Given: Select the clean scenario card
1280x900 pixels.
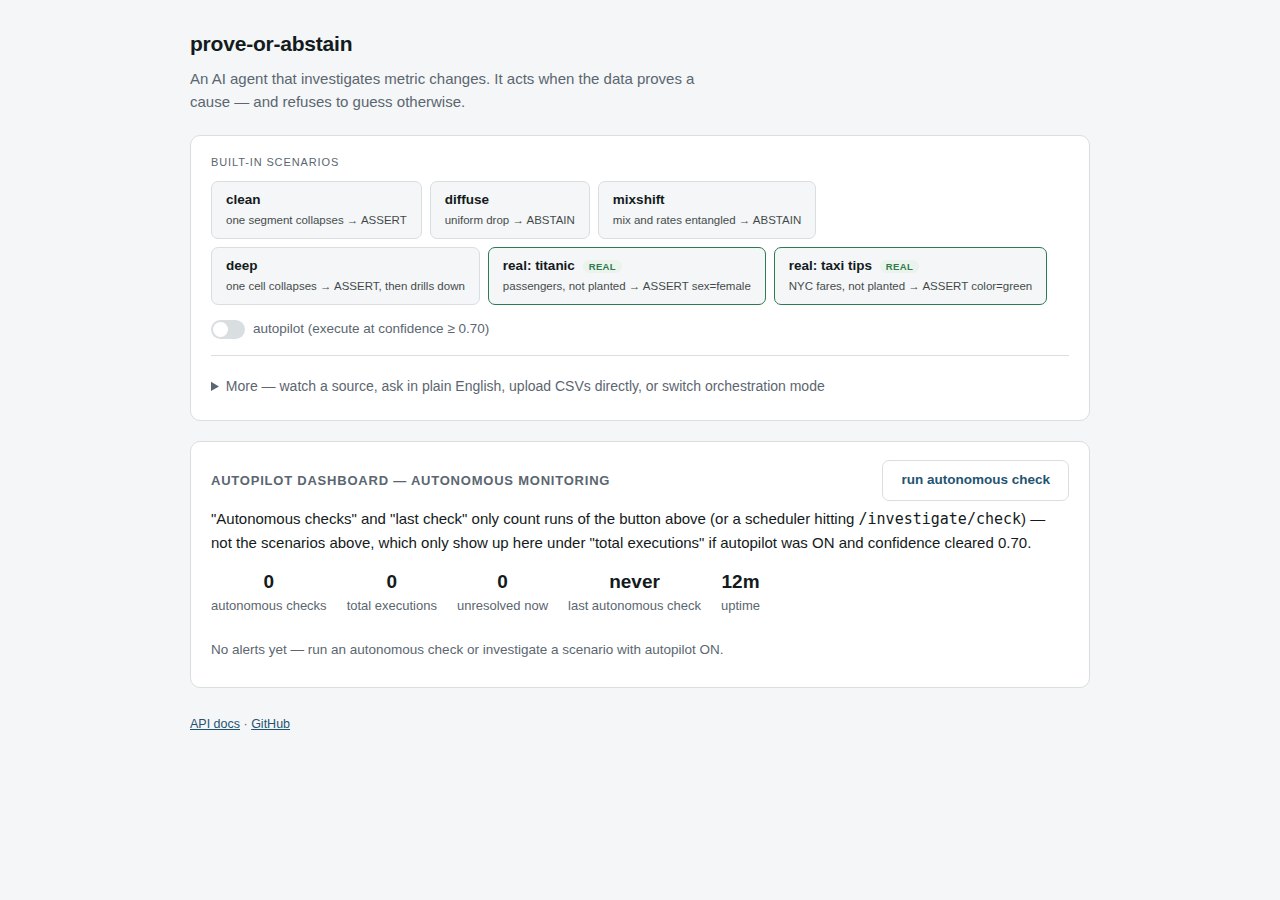Looking at the screenshot, I should click(316, 210).
